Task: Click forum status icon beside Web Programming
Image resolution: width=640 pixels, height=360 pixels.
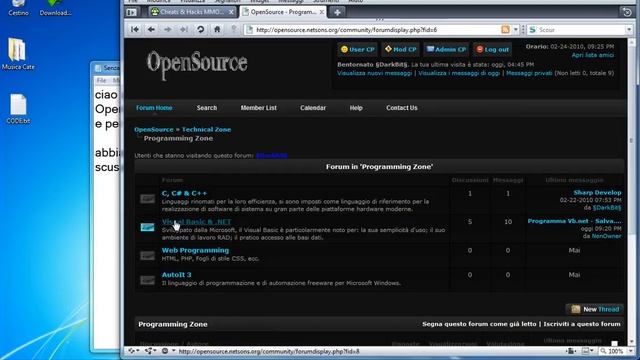Action: pyautogui.click(x=147, y=256)
